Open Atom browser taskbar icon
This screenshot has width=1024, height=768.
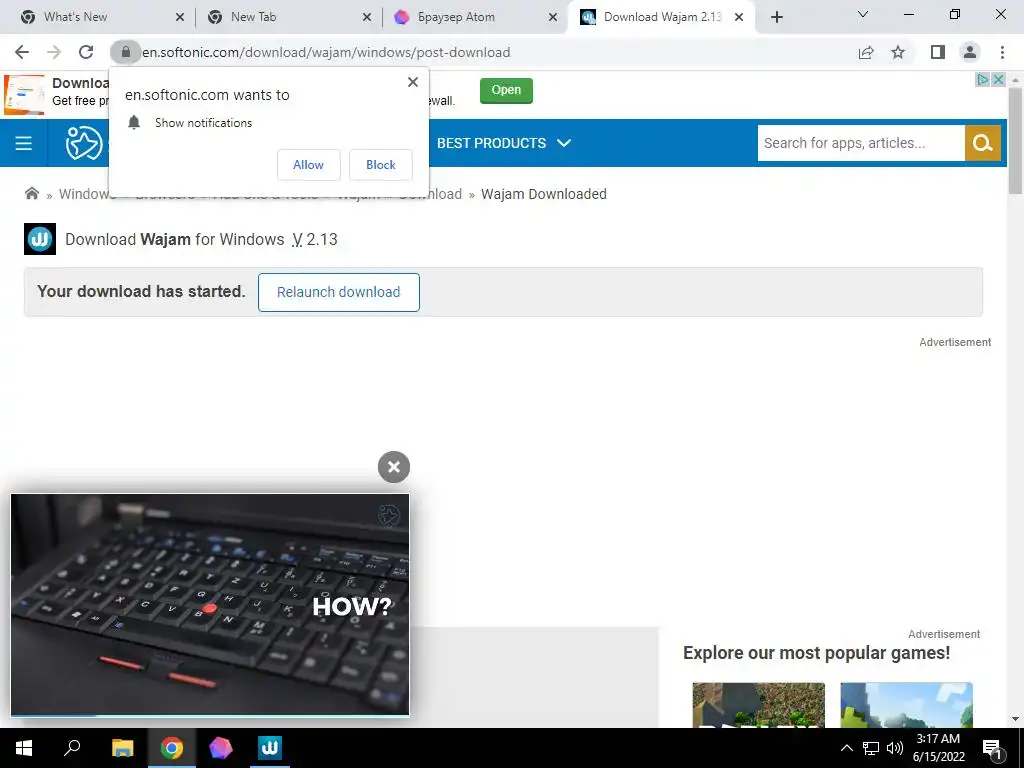(x=221, y=748)
